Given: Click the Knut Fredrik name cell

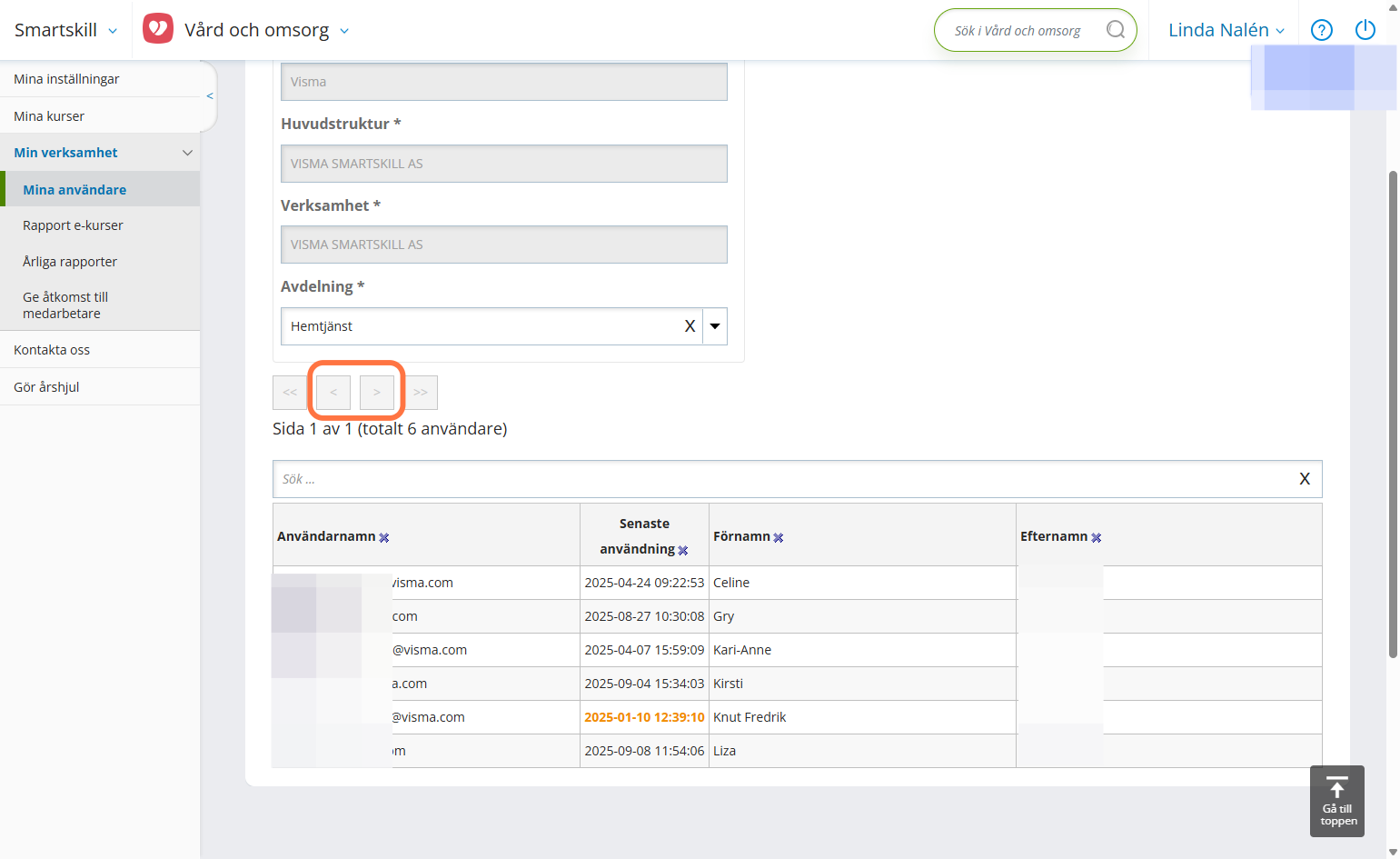Looking at the screenshot, I should [862, 717].
